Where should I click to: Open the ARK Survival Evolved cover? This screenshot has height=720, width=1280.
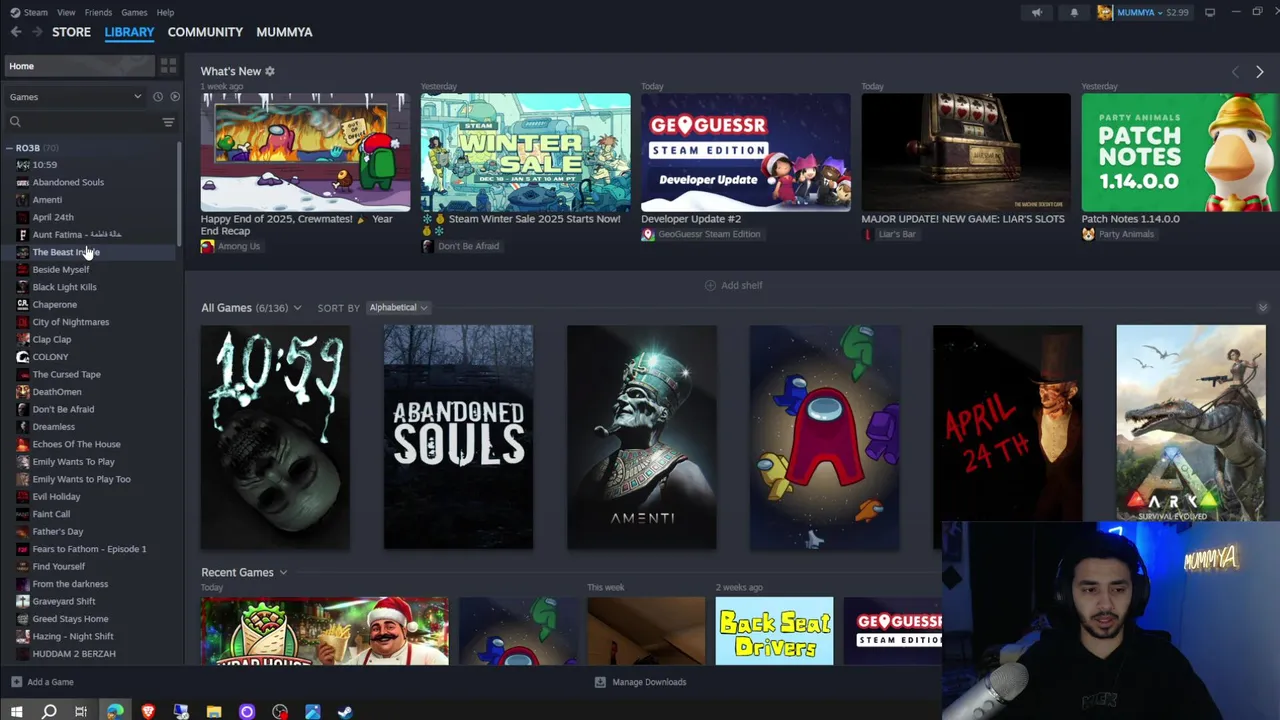pyautogui.click(x=1191, y=423)
